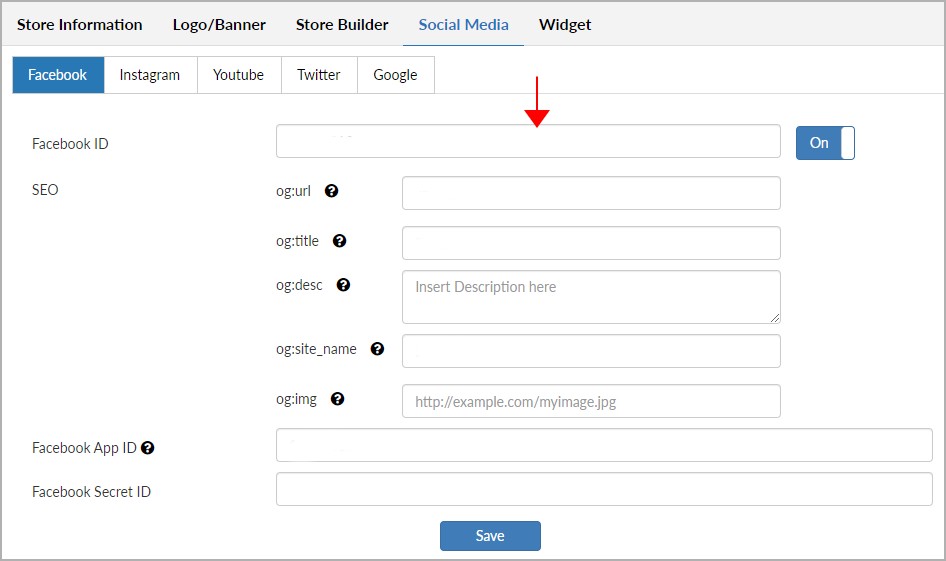This screenshot has width=946, height=561.
Task: Go to the Widget tab
Action: point(565,25)
